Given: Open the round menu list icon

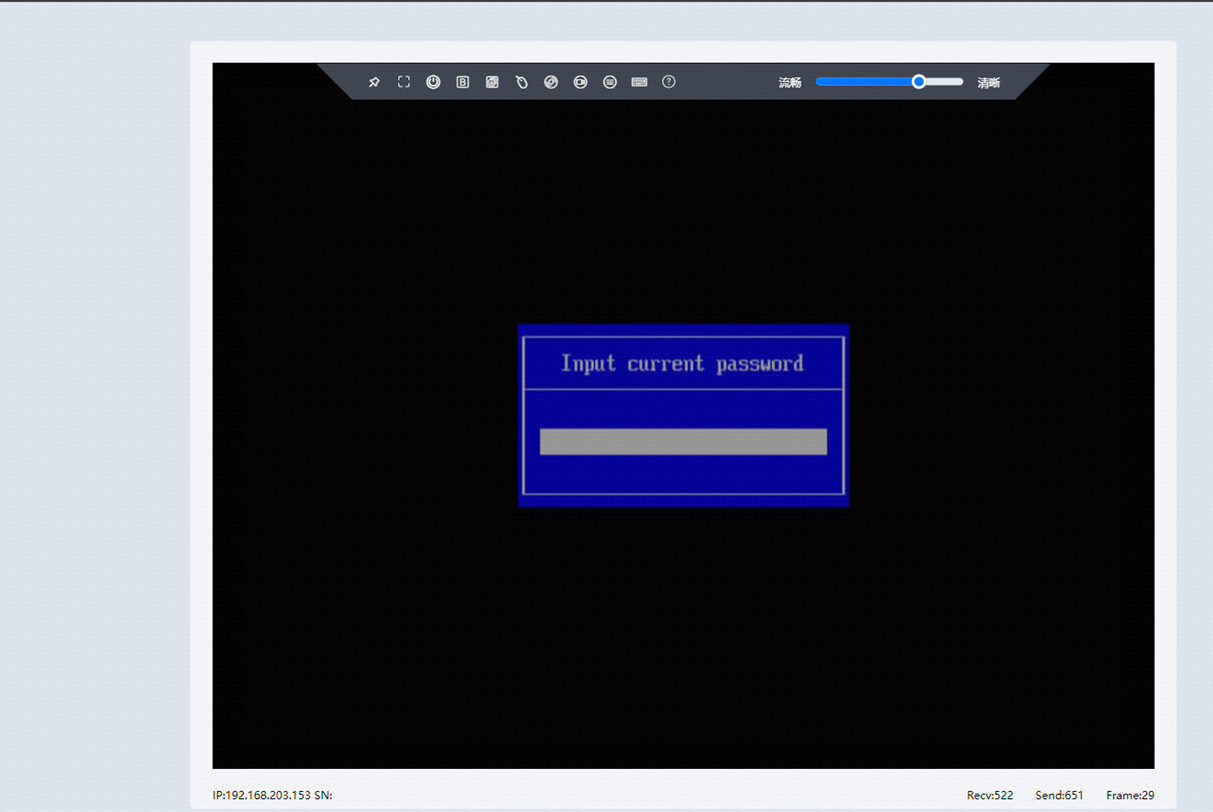Looking at the screenshot, I should point(610,82).
